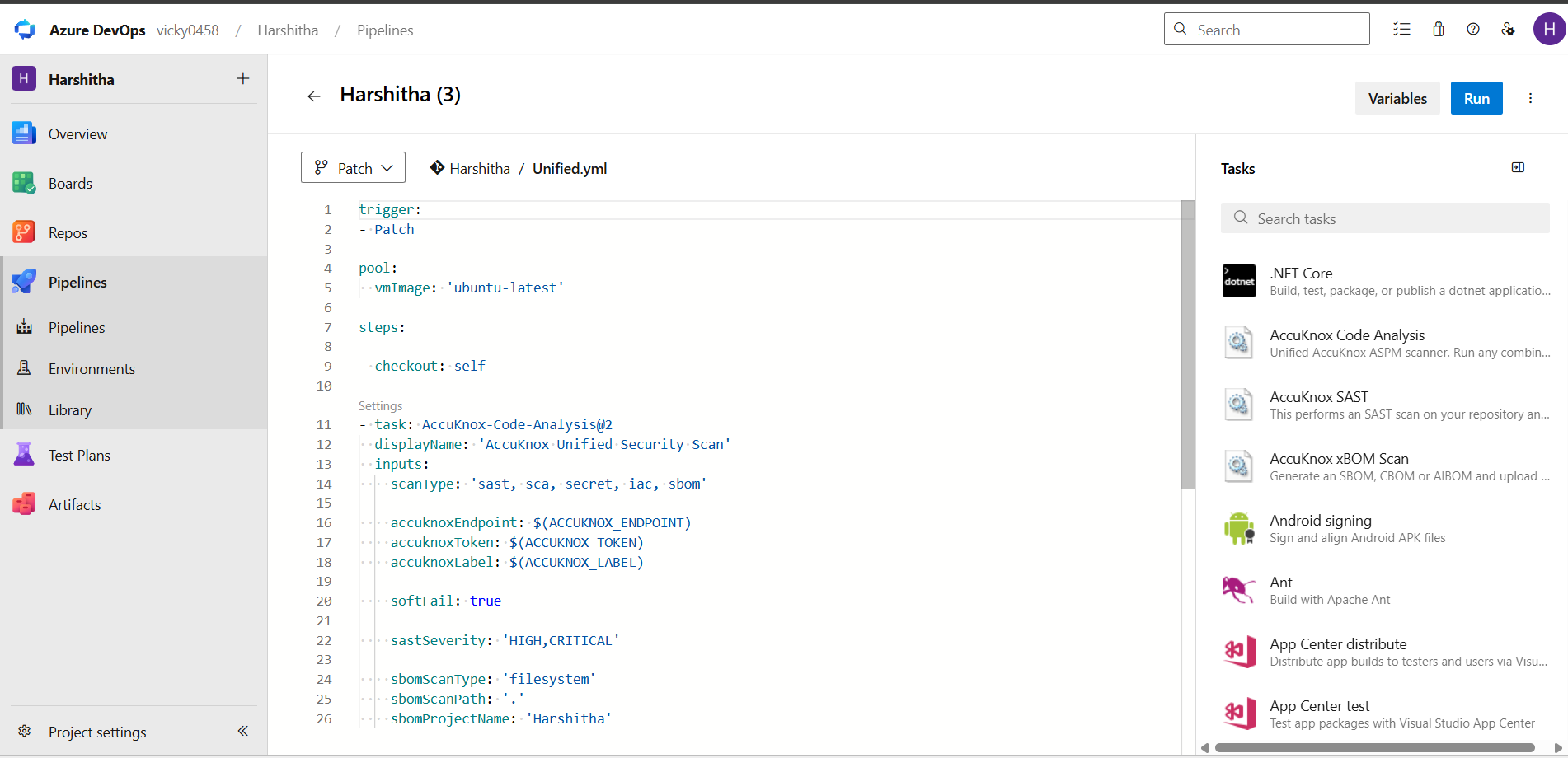Click line number 14 in the gutter
1568x758 pixels.
coord(324,484)
